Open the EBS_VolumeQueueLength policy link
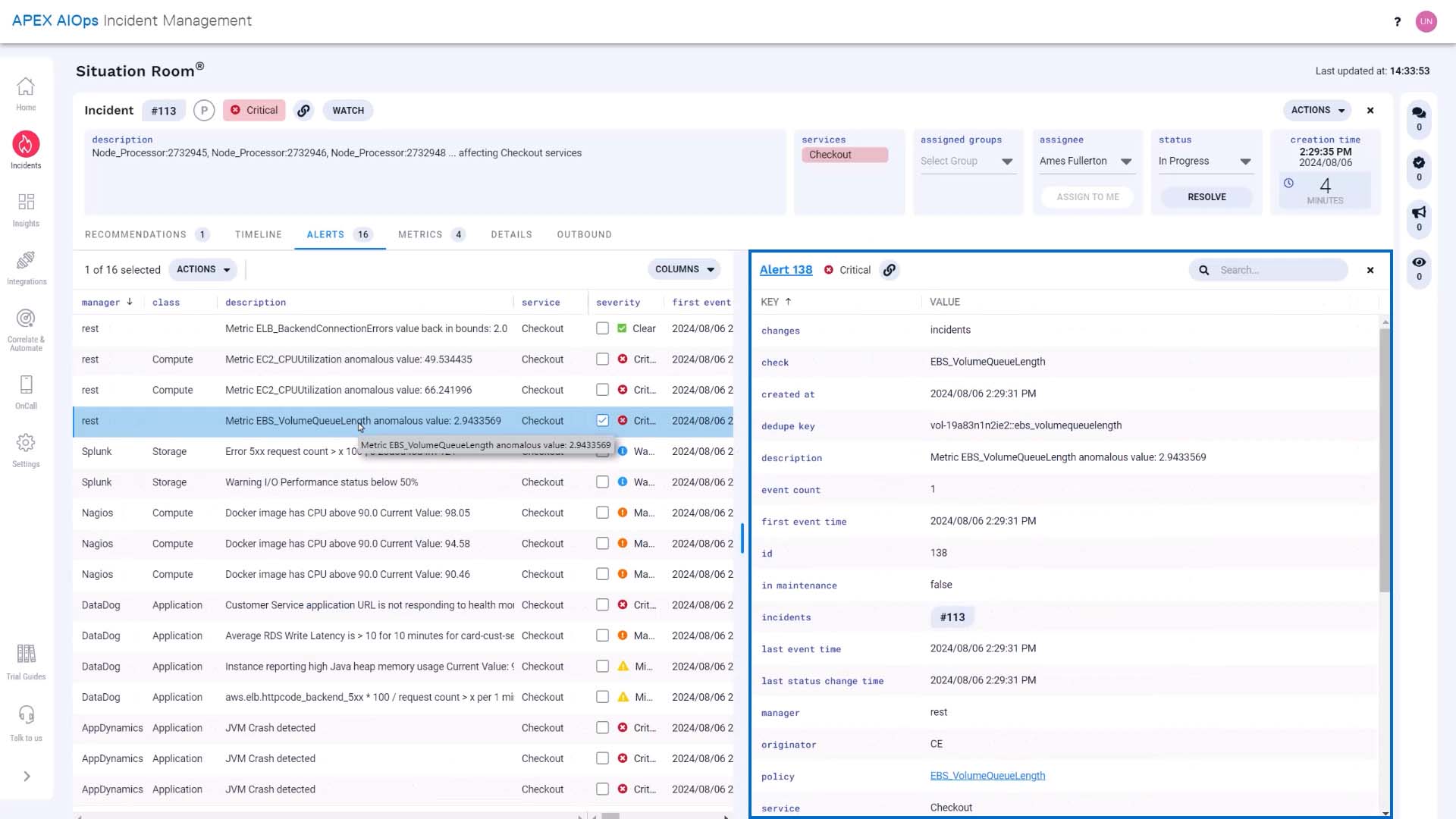The image size is (1456, 819). [987, 776]
